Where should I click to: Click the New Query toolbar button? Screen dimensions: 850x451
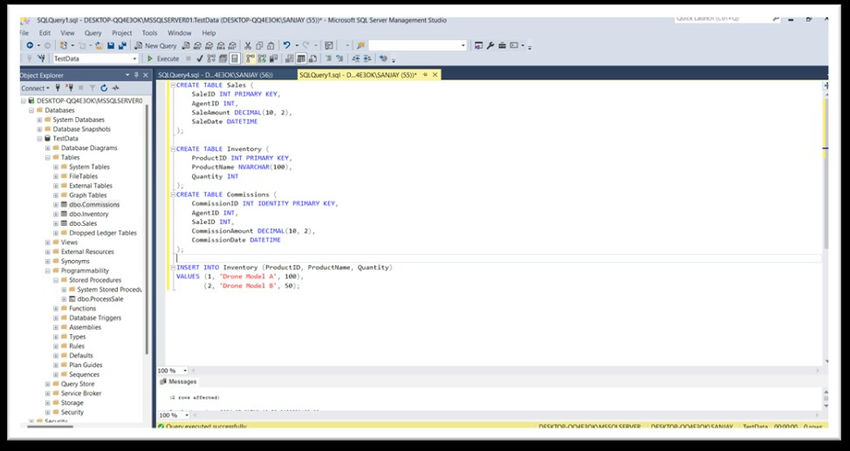tap(156, 46)
